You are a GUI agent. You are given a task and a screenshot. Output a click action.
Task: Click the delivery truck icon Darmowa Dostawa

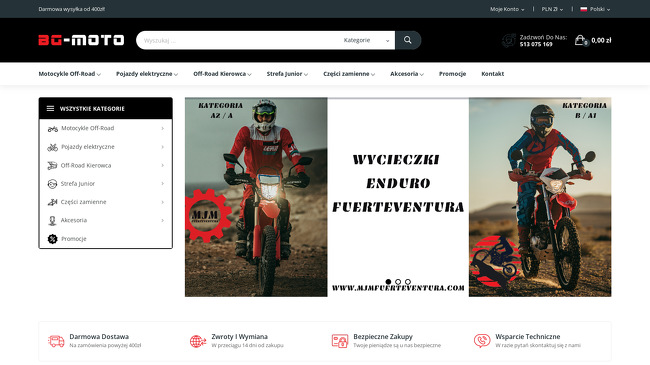coord(56,341)
